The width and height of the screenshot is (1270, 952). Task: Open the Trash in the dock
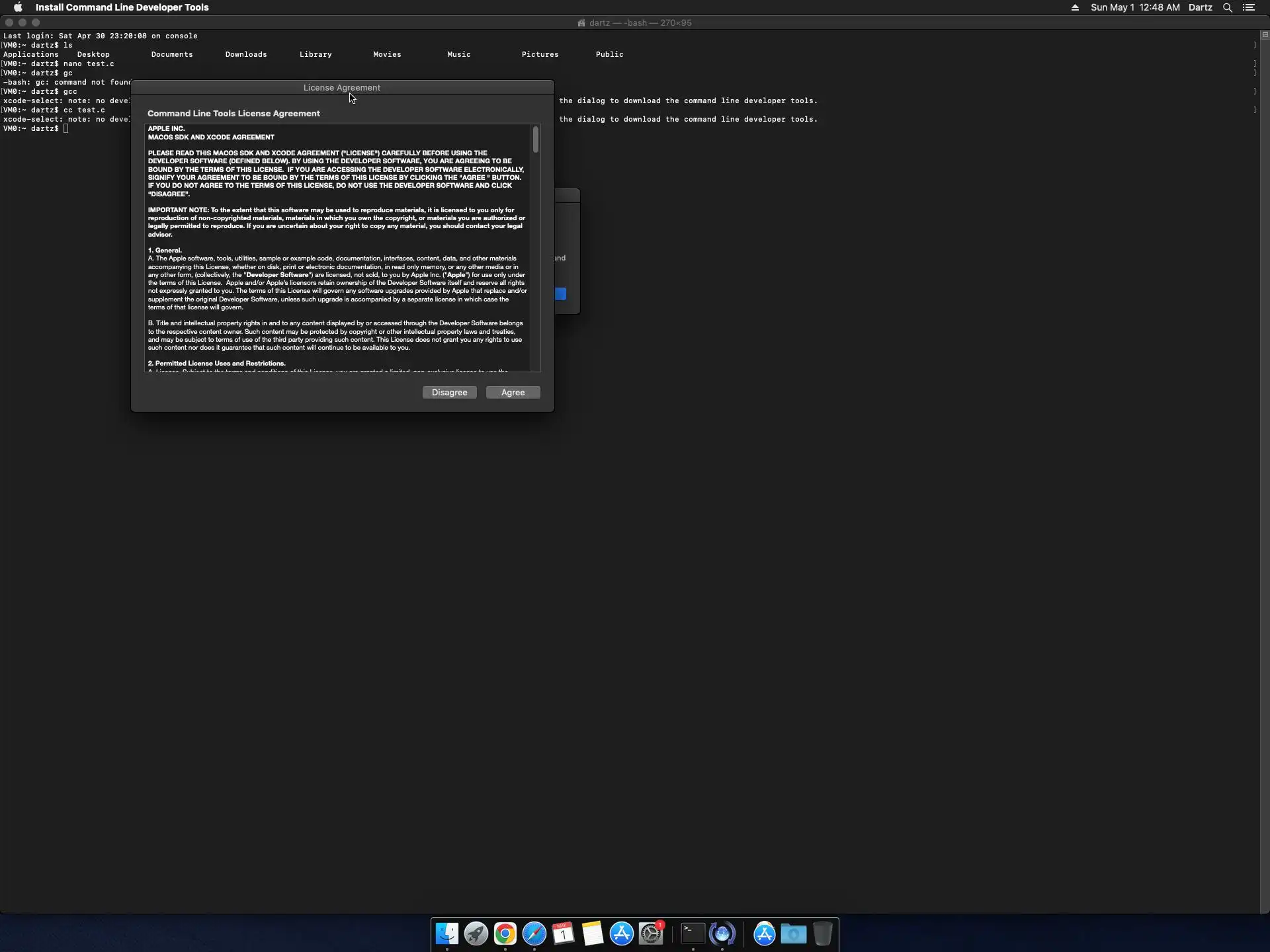(x=823, y=933)
